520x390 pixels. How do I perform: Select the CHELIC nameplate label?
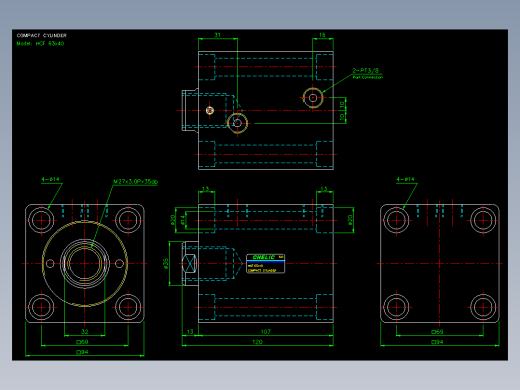(266, 263)
